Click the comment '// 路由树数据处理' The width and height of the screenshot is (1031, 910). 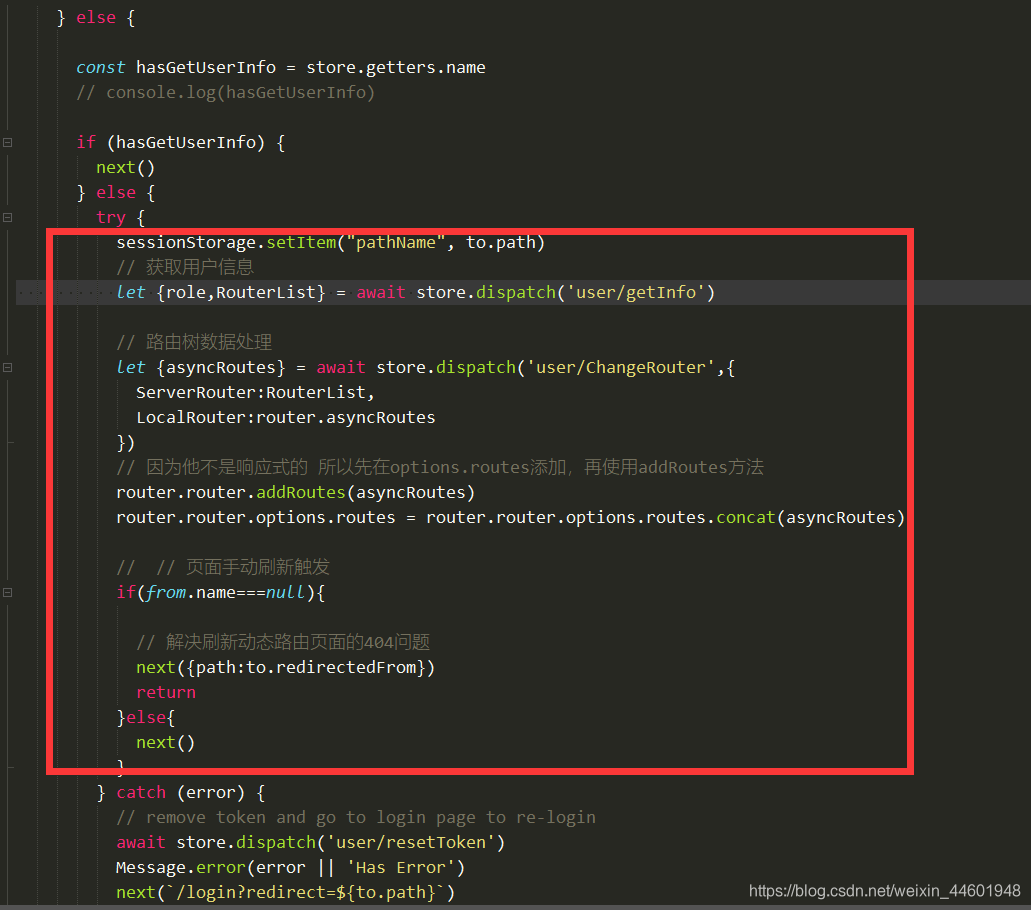pyautogui.click(x=194, y=342)
